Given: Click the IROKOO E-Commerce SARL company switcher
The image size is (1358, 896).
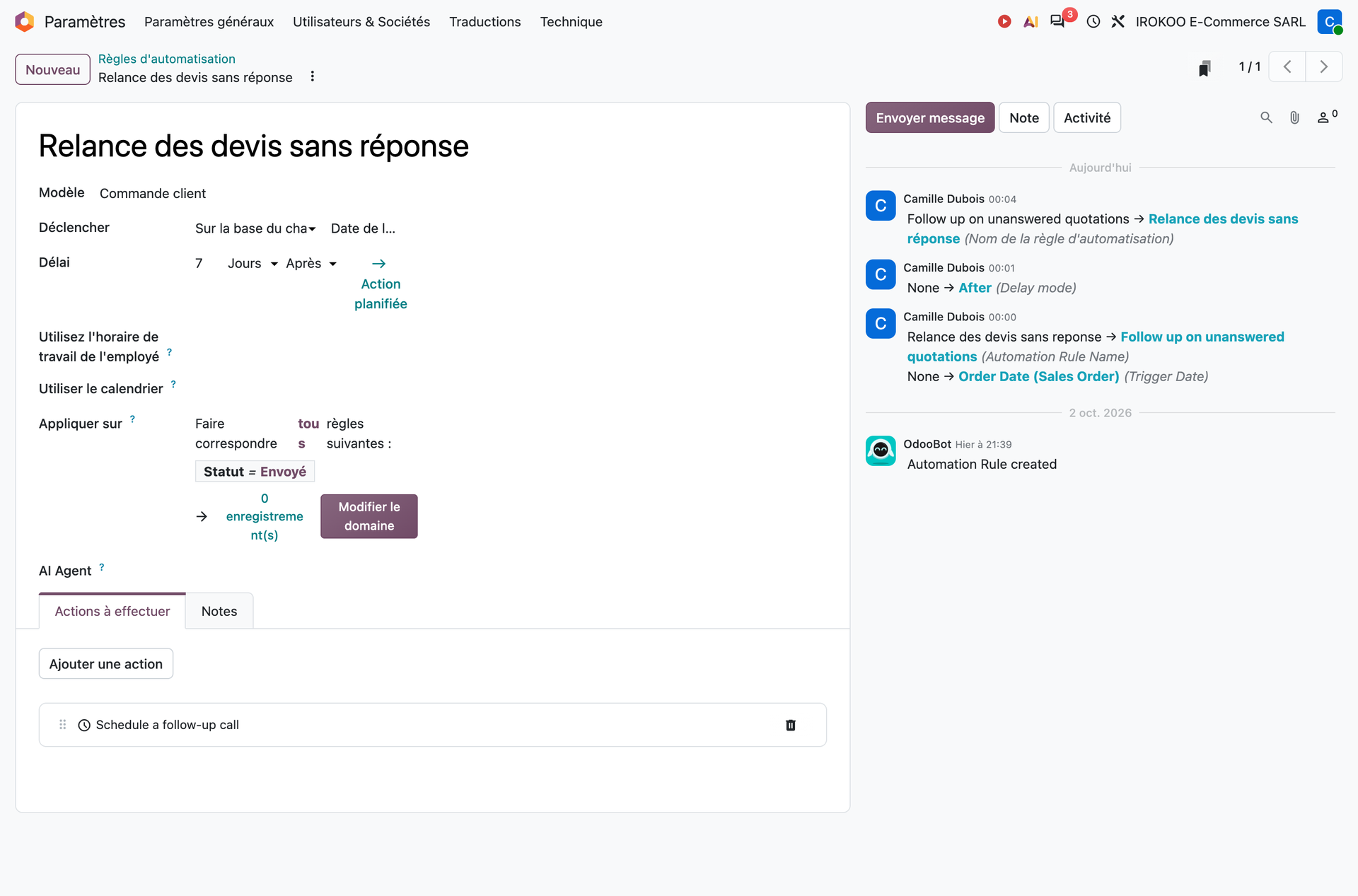Looking at the screenshot, I should click(x=1221, y=22).
